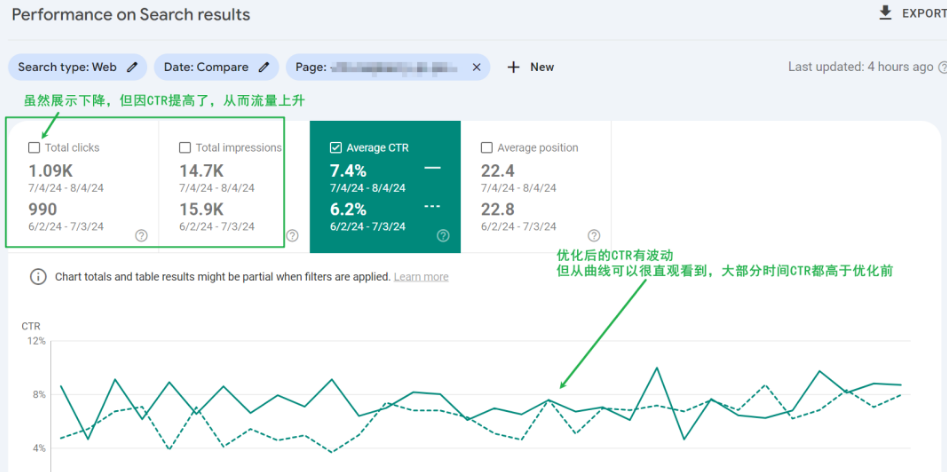This screenshot has height=472, width=947.
Task: Edit the Search type: Web filter
Action: click(131, 67)
